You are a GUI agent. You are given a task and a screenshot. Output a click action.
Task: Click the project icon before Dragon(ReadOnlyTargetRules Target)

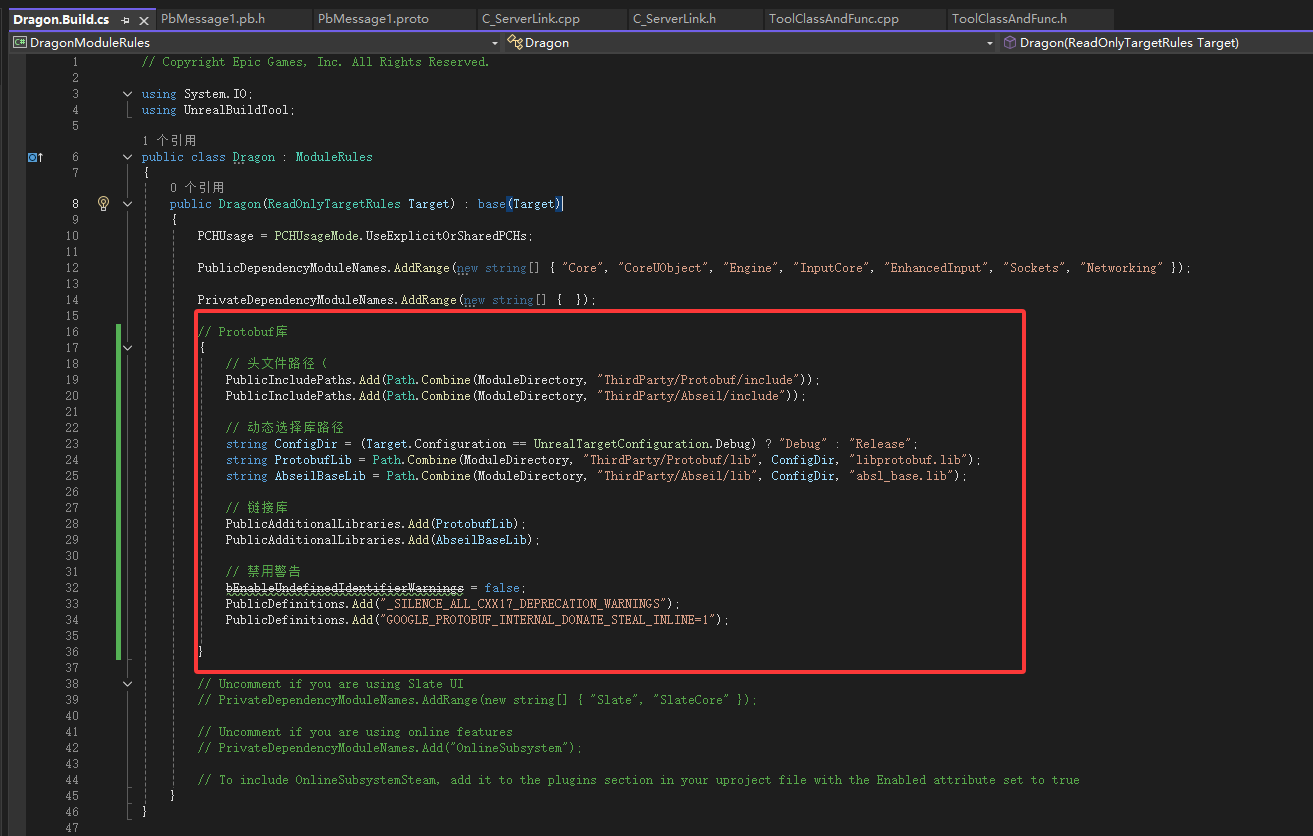pyautogui.click(x=1009, y=42)
